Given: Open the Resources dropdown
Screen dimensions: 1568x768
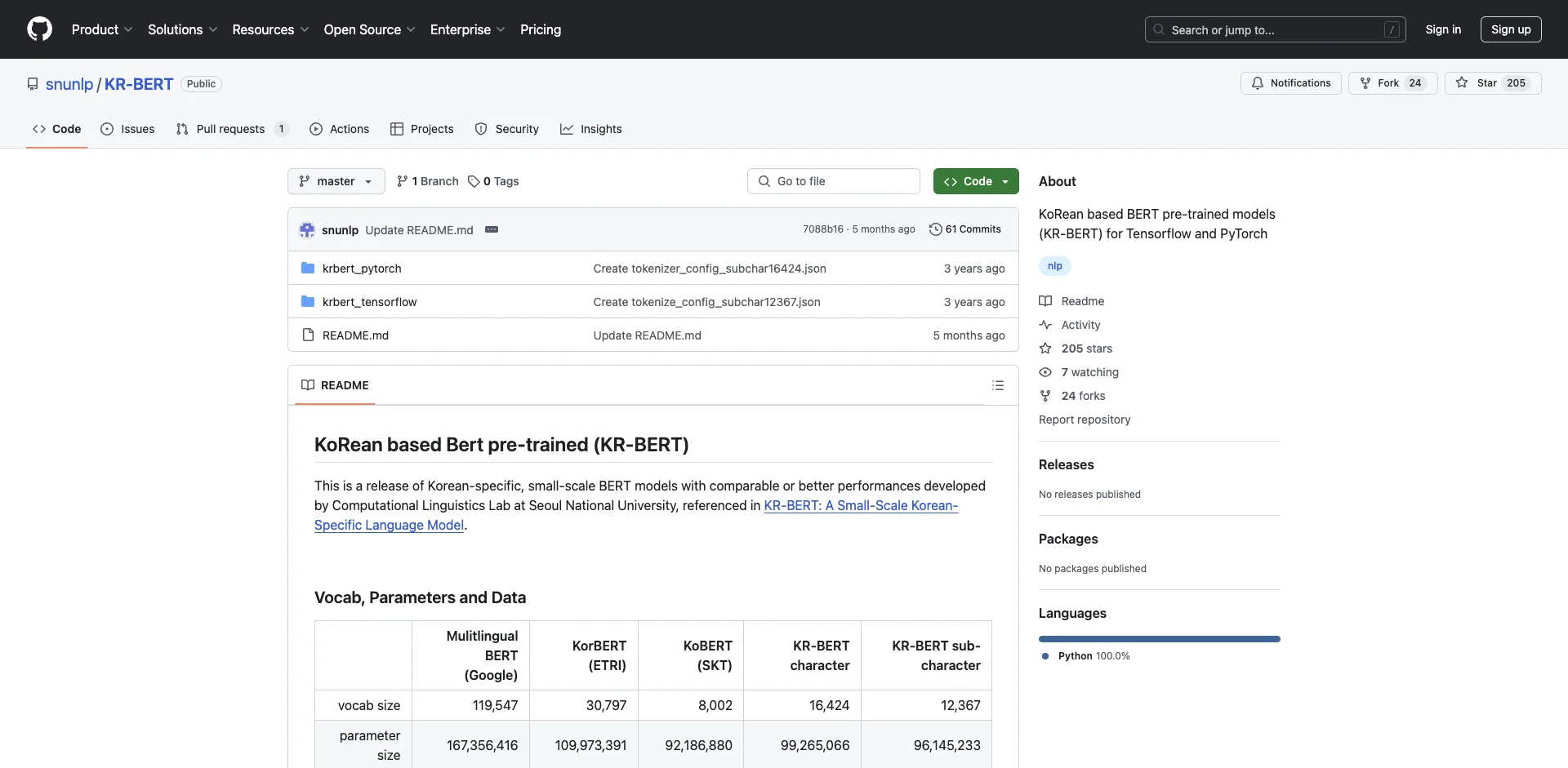Looking at the screenshot, I should coord(270,29).
